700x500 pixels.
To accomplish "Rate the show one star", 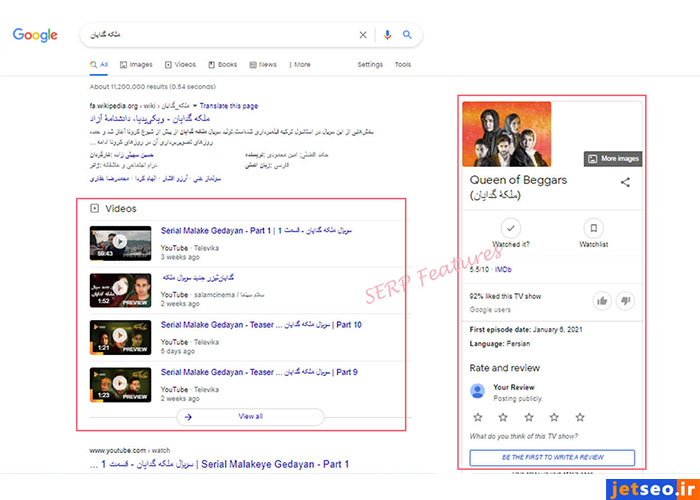I will 478,417.
